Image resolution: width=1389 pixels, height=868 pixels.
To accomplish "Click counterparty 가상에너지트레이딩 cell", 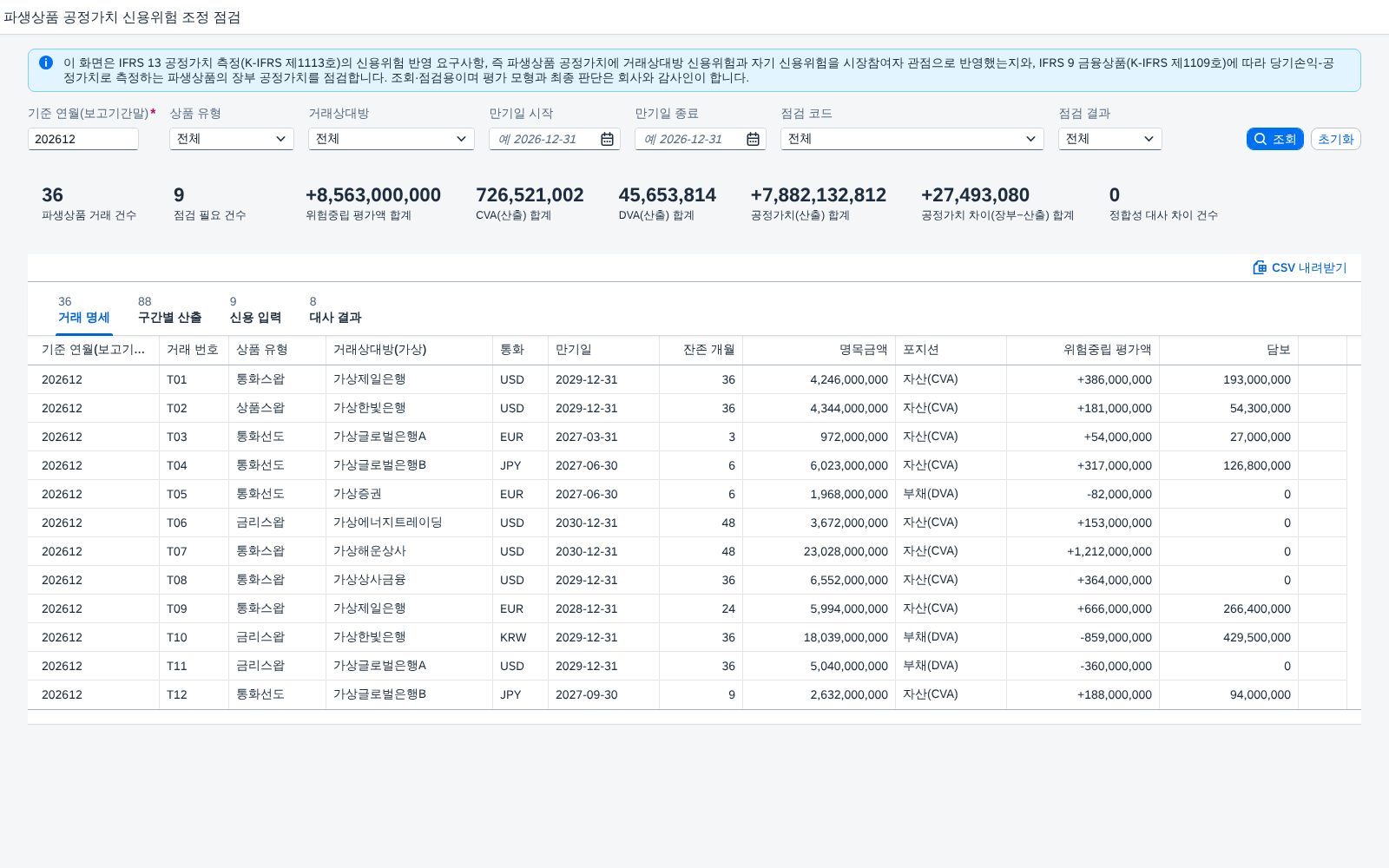I will [409, 523].
